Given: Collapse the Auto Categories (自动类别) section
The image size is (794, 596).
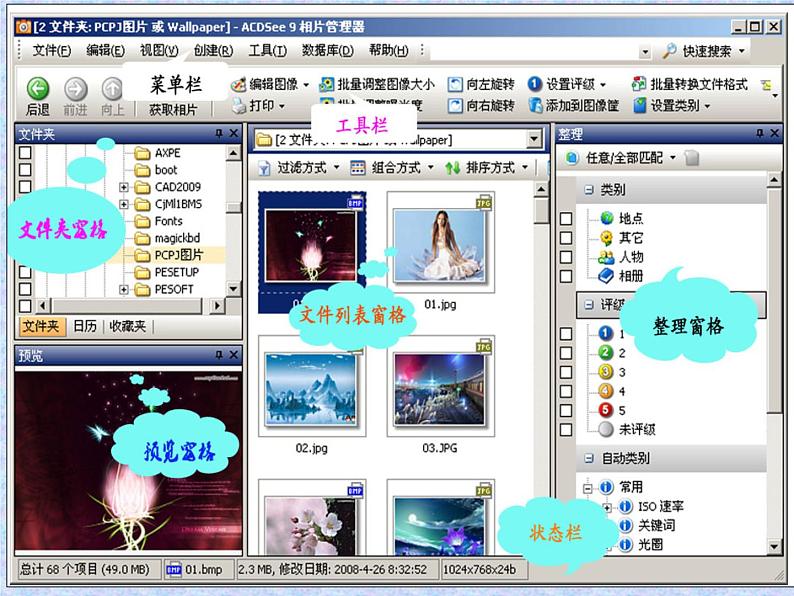Looking at the screenshot, I should (x=589, y=458).
